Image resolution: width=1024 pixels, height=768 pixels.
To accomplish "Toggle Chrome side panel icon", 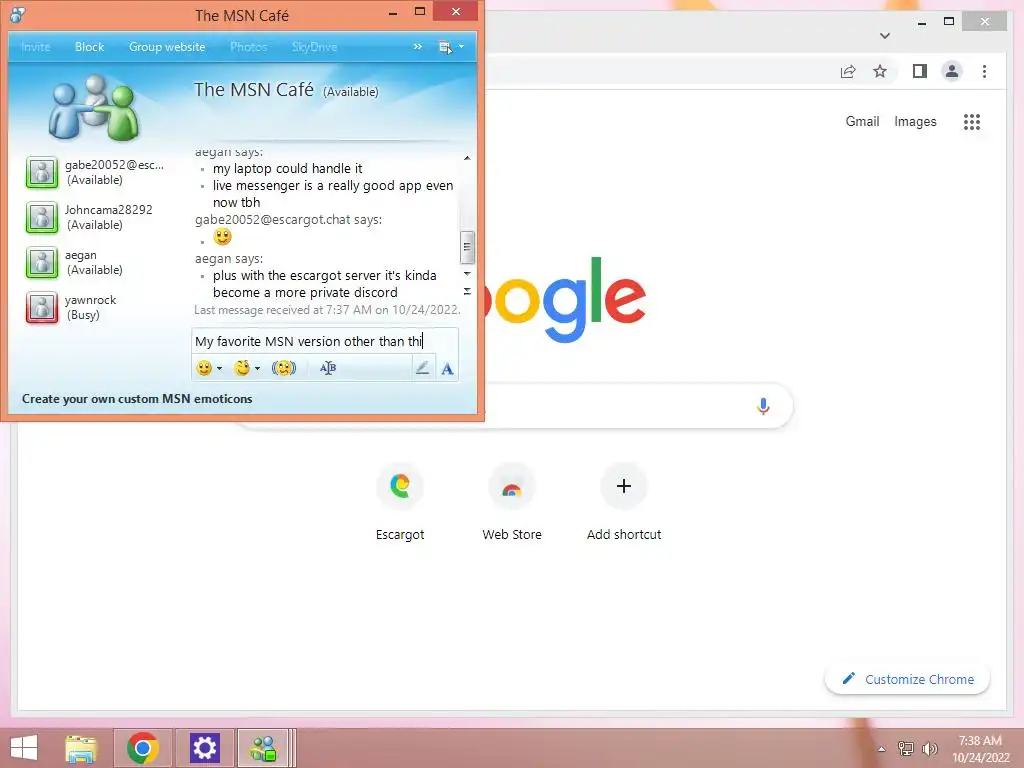I will 920,71.
